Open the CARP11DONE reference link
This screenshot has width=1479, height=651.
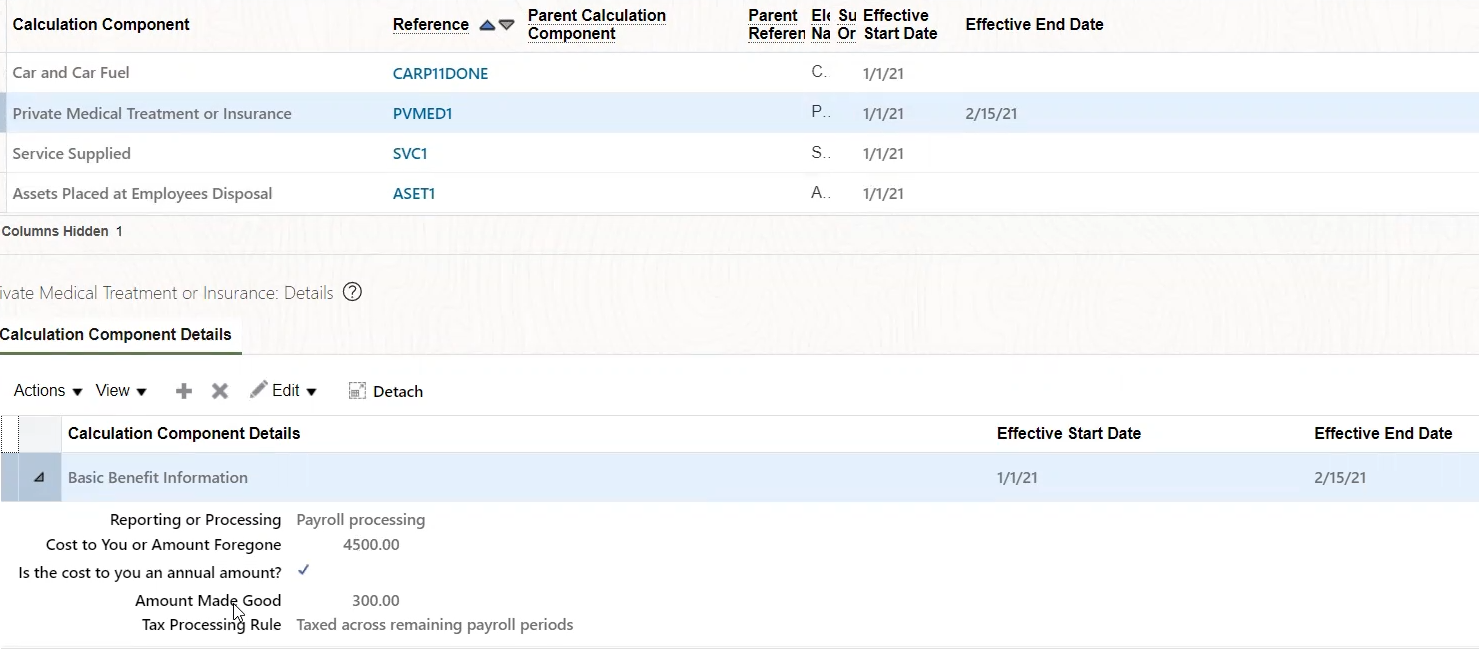[x=440, y=73]
